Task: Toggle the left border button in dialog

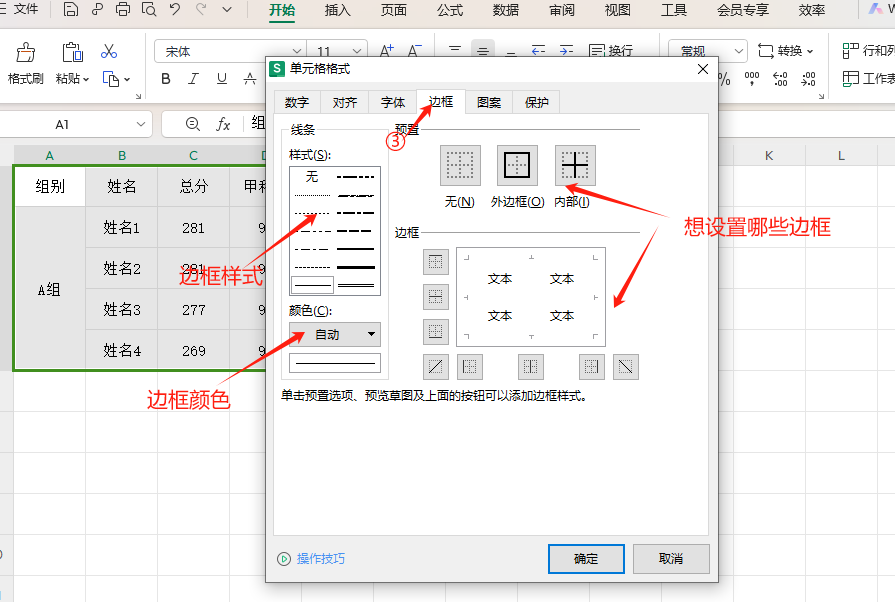Action: (470, 366)
